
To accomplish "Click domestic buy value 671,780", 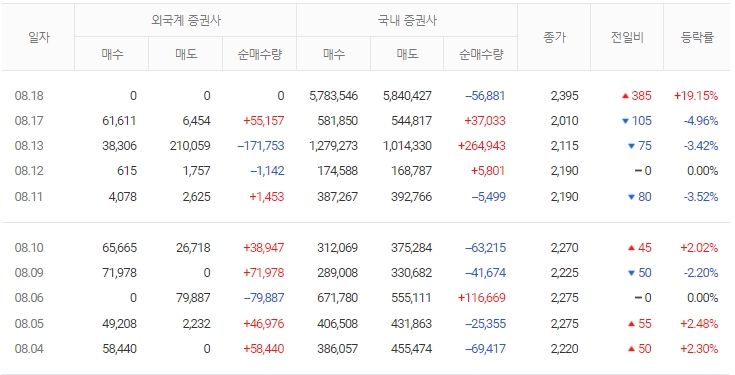I will [338, 298].
